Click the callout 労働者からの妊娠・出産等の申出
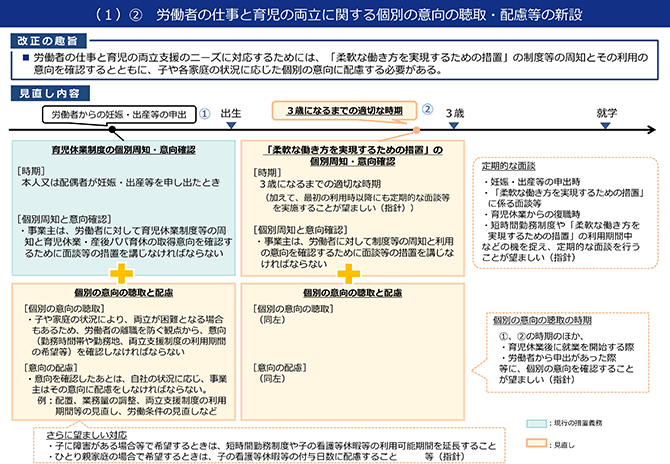The height and width of the screenshot is (464, 670). (x=119, y=115)
